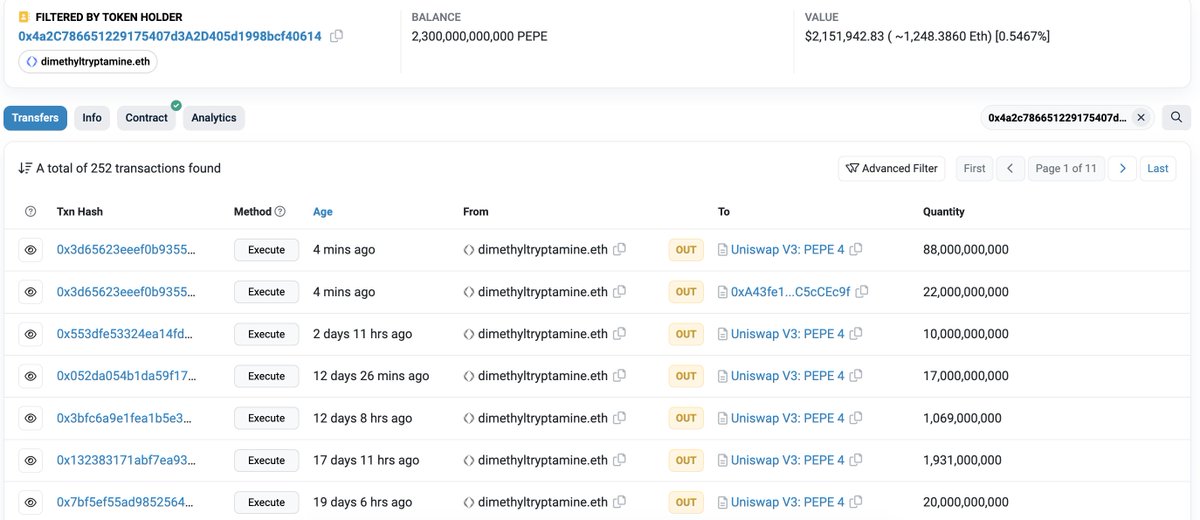
Task: Copy From address in 20,000,000,000 row
Action: (x=620, y=502)
